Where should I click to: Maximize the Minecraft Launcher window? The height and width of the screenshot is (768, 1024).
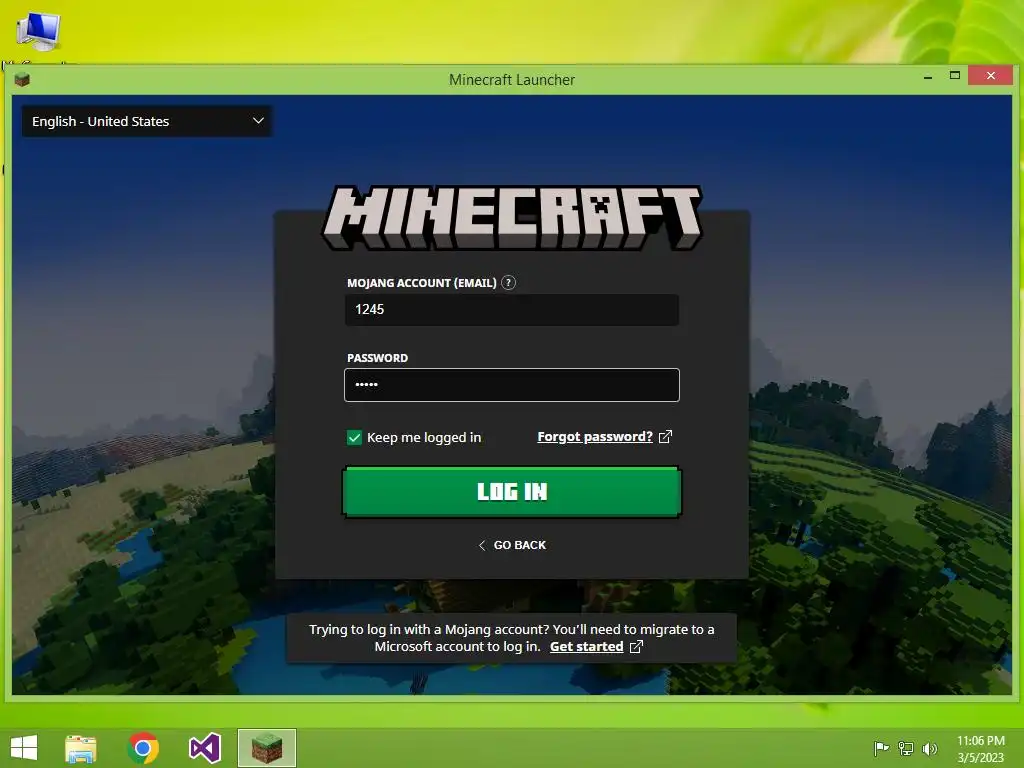coord(955,76)
